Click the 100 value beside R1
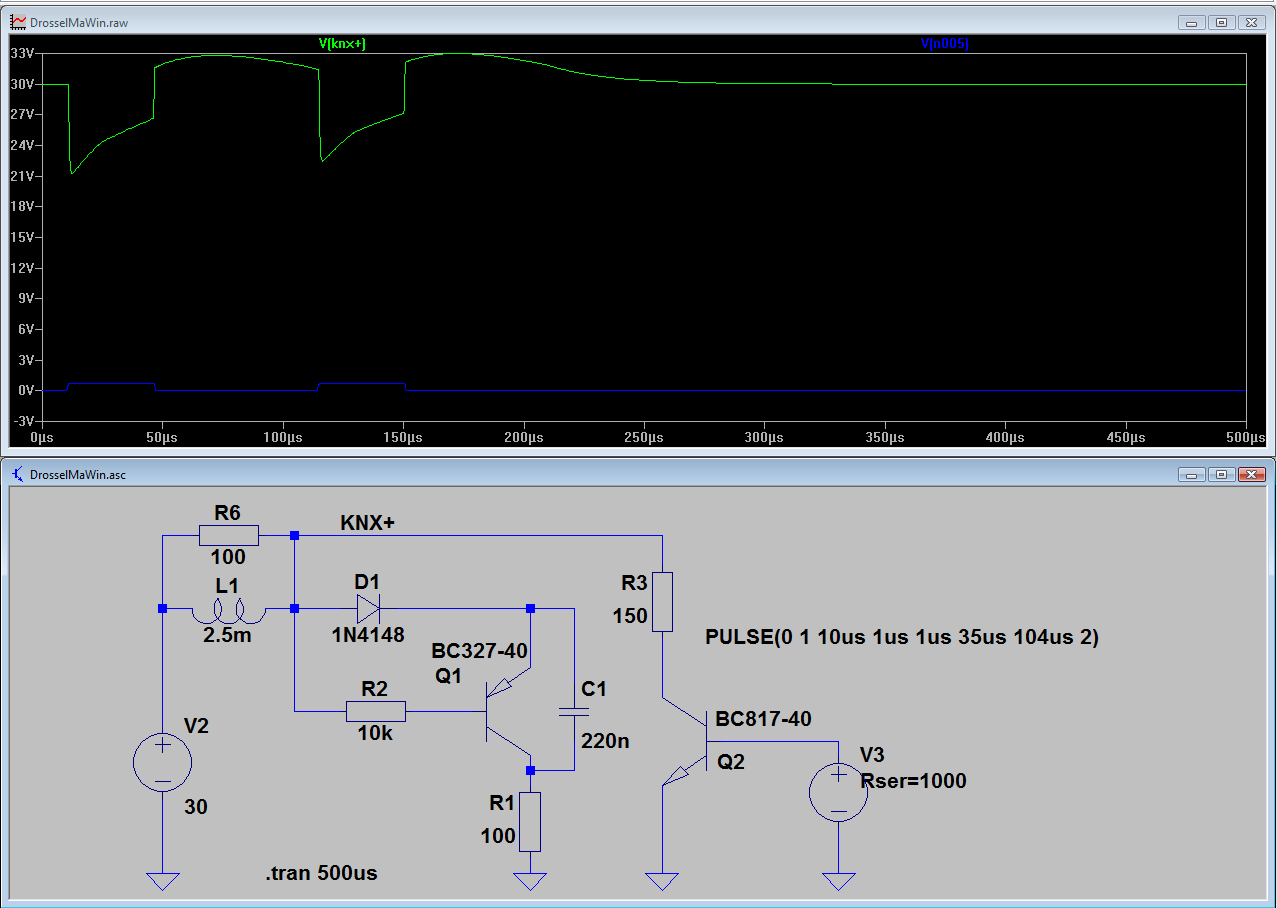This screenshot has width=1277, height=908. (498, 836)
